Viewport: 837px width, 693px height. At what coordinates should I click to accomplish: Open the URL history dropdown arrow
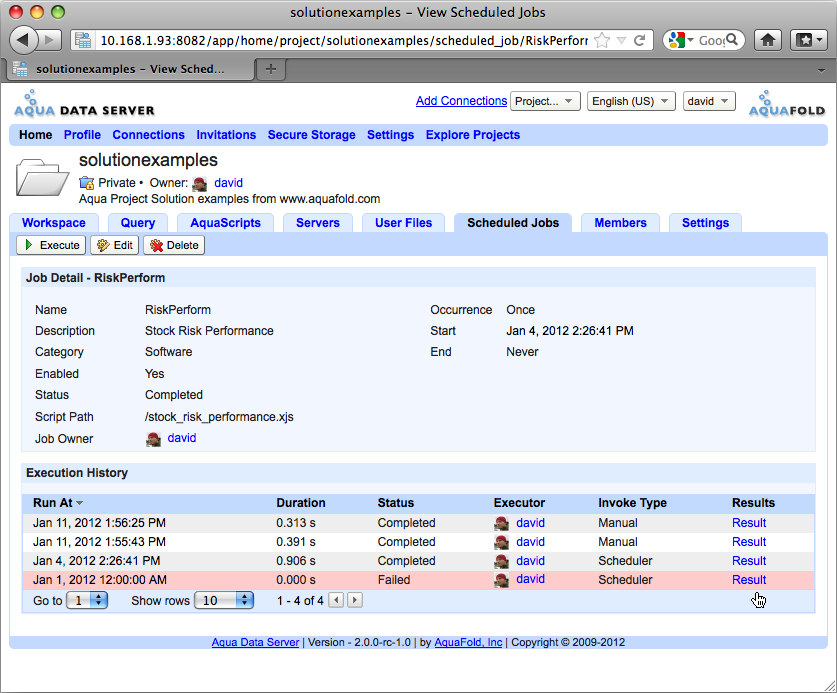pos(621,40)
